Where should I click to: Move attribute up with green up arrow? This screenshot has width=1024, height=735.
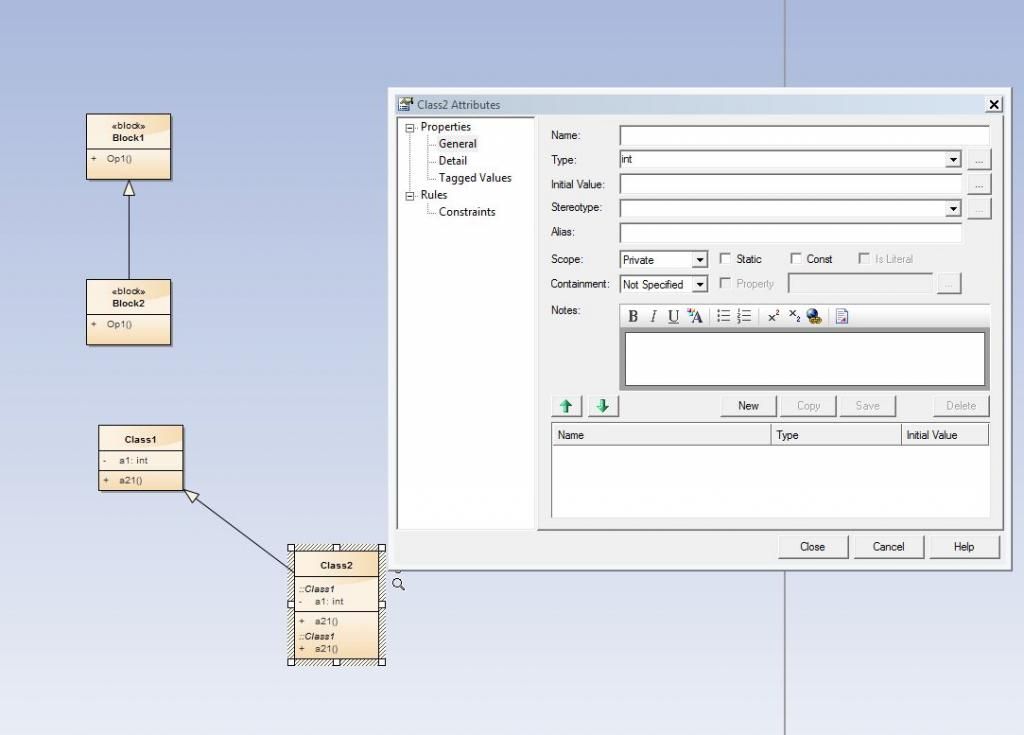point(566,406)
